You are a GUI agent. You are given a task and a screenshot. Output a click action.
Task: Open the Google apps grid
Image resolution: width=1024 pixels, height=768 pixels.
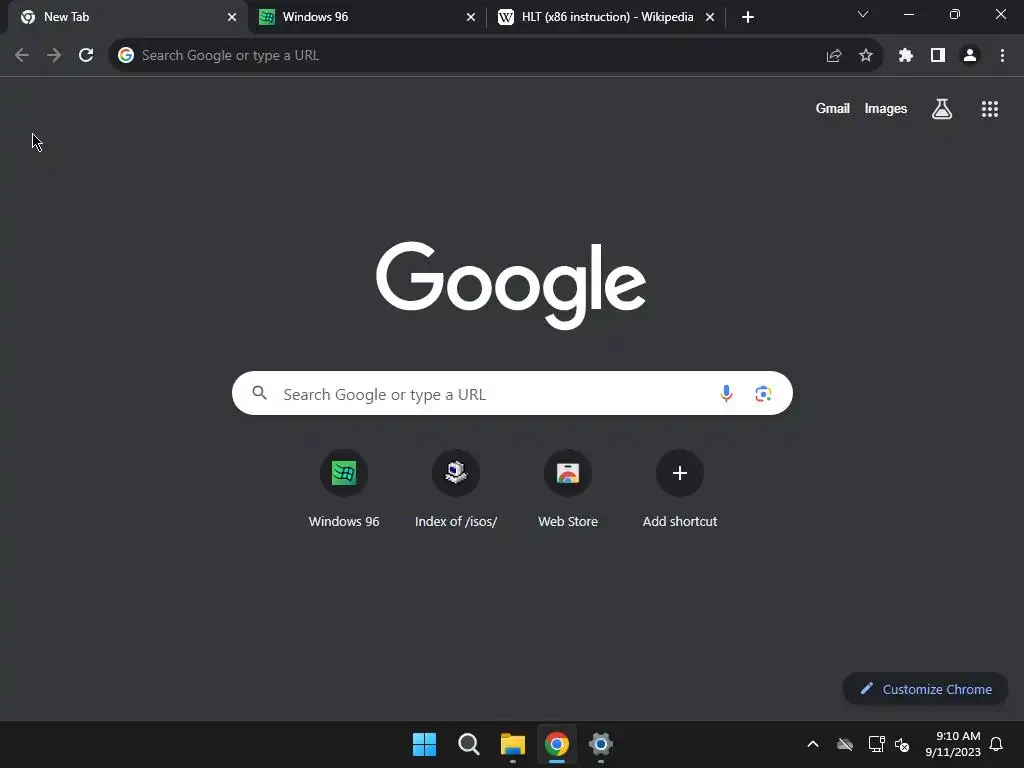[990, 109]
